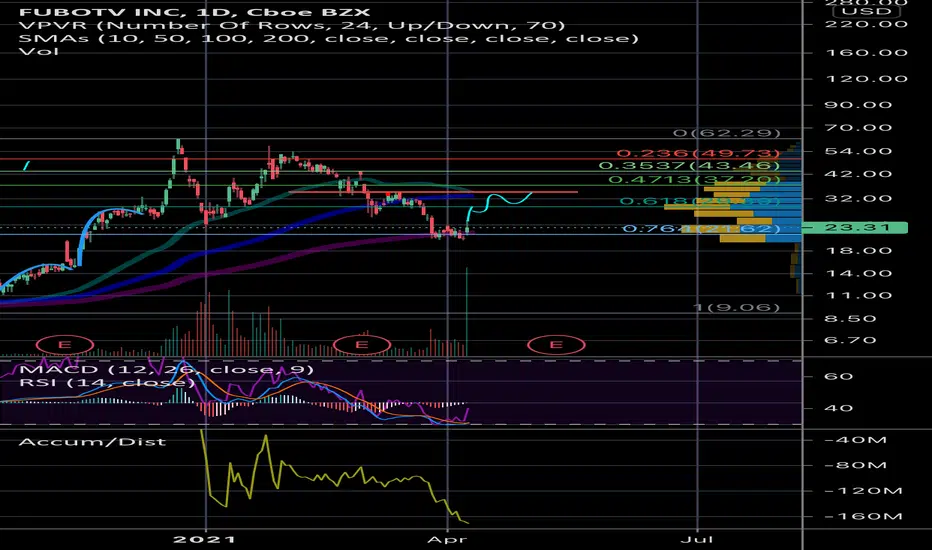This screenshot has width=932, height=550.
Task: Click the tall green volume bar in April
Action: point(467,312)
